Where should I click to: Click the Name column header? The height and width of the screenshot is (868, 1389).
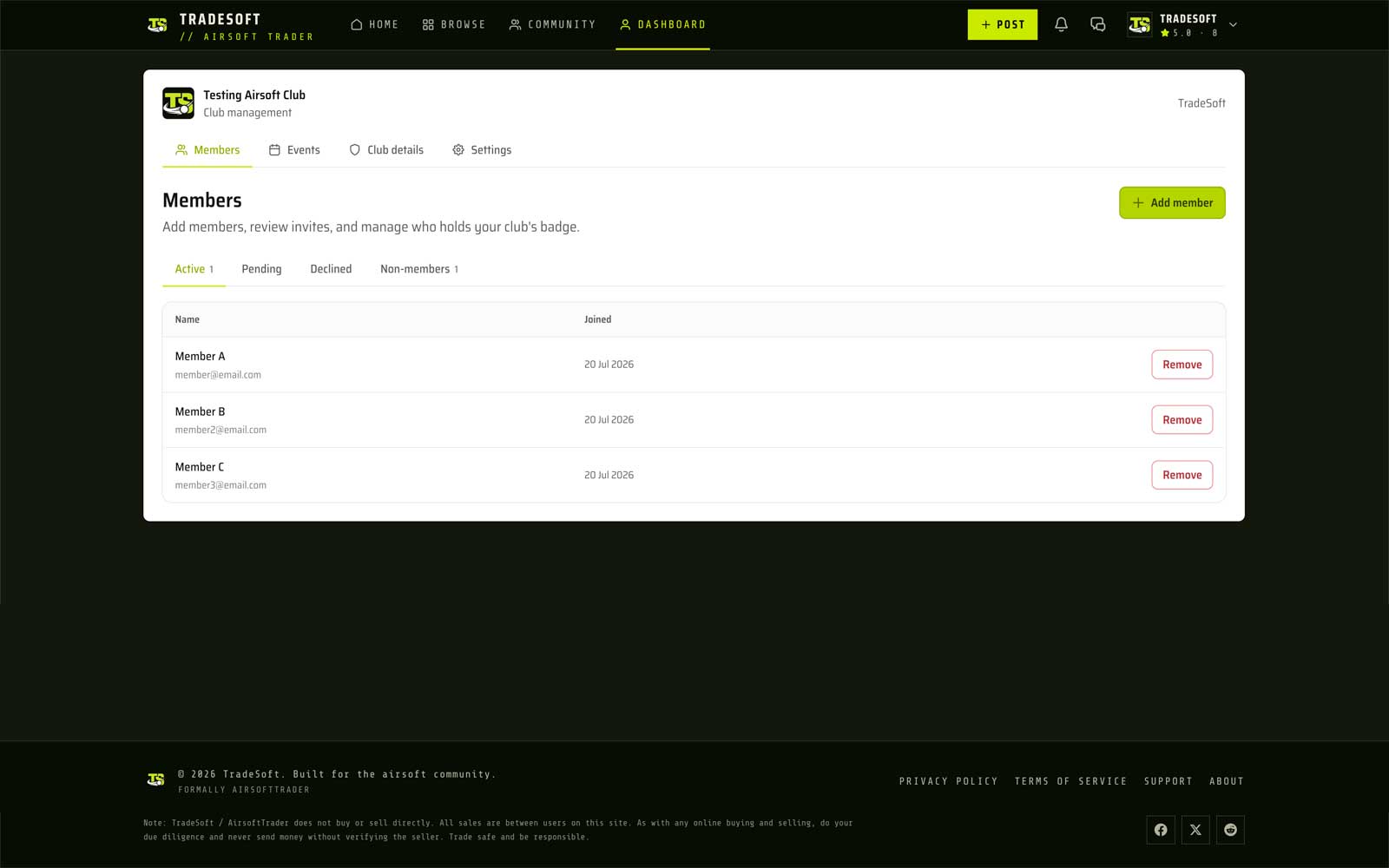pos(187,319)
